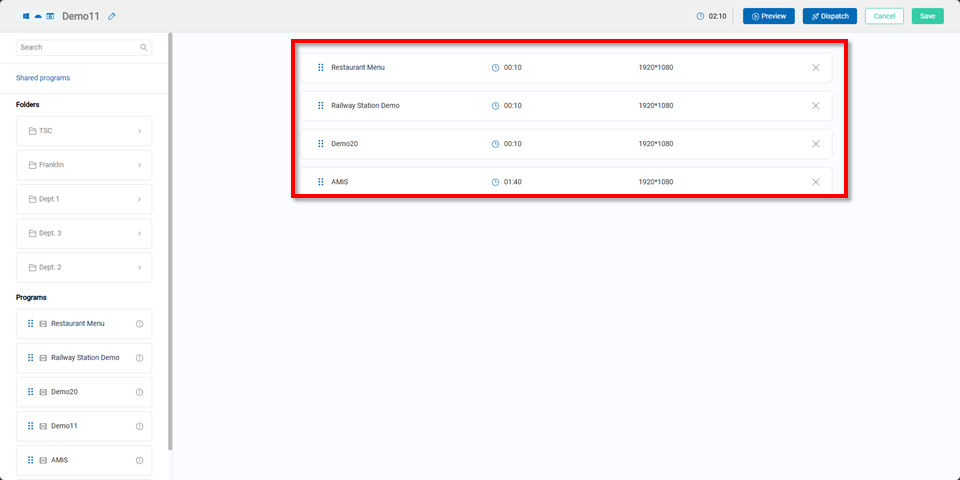The height and width of the screenshot is (480, 960).
Task: Open Shared programs link
Action: (43, 78)
